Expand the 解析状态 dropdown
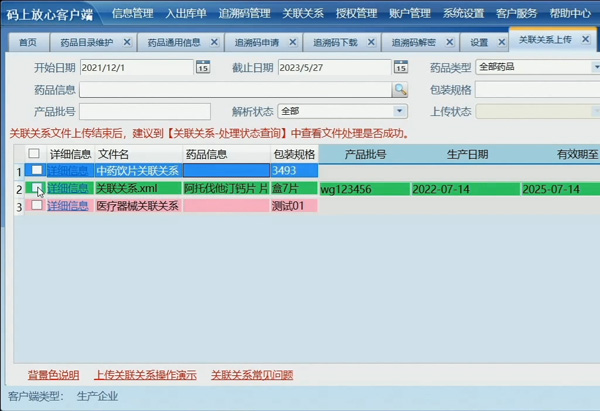The width and height of the screenshot is (600, 411). 400,111
